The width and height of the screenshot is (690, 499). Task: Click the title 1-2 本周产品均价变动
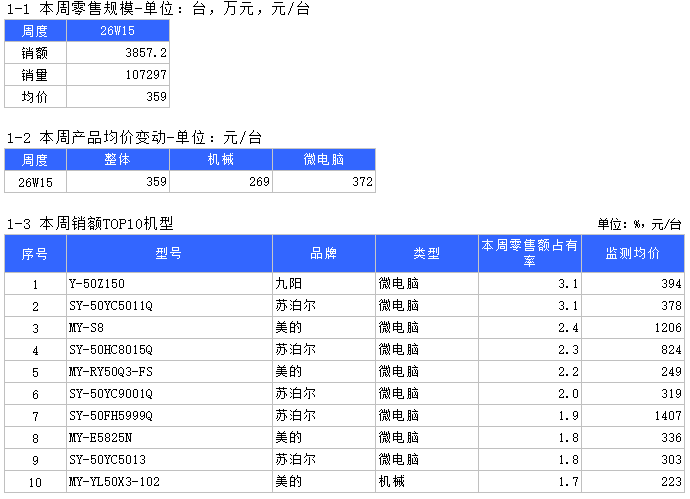click(134, 138)
